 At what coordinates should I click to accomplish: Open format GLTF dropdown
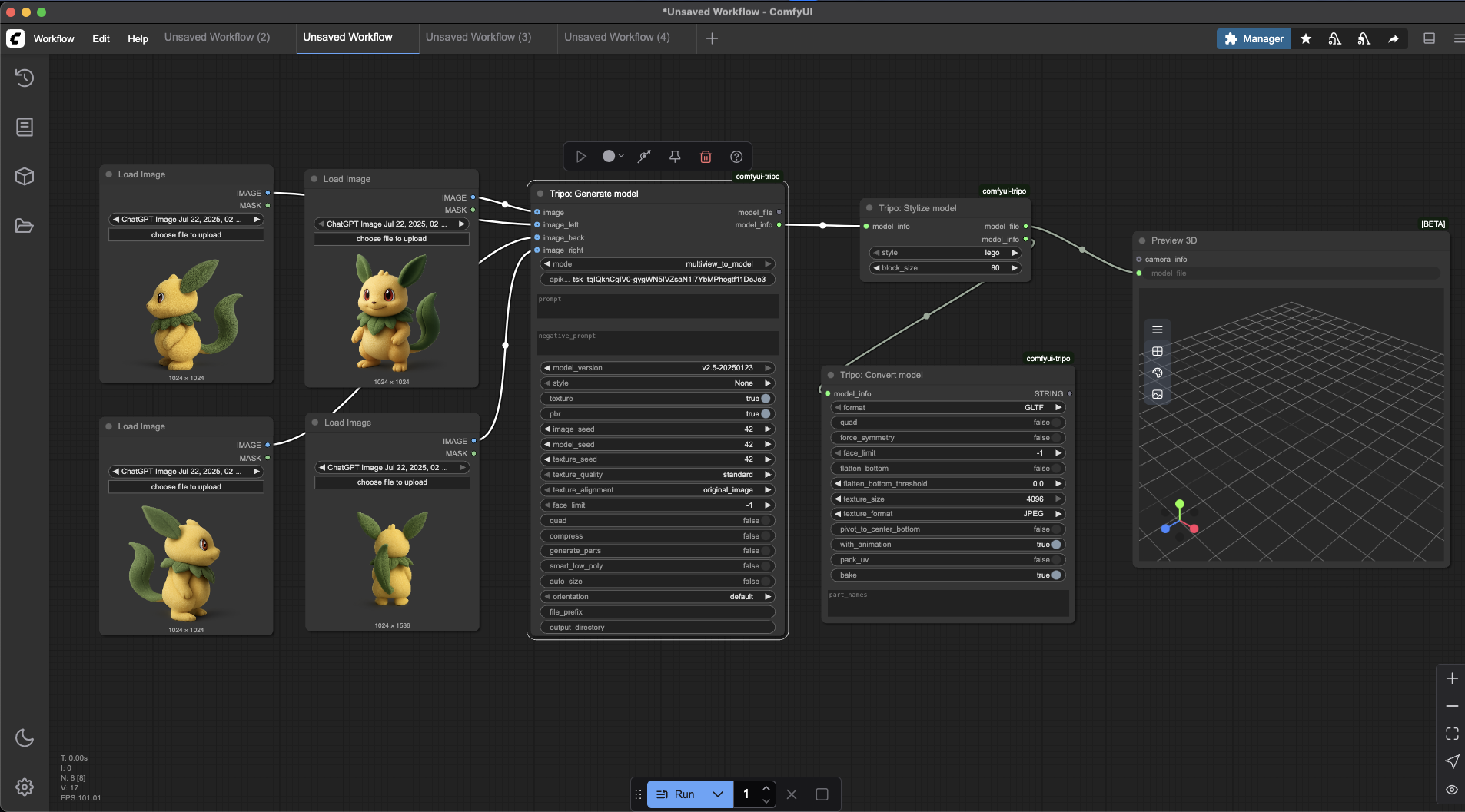(x=948, y=408)
